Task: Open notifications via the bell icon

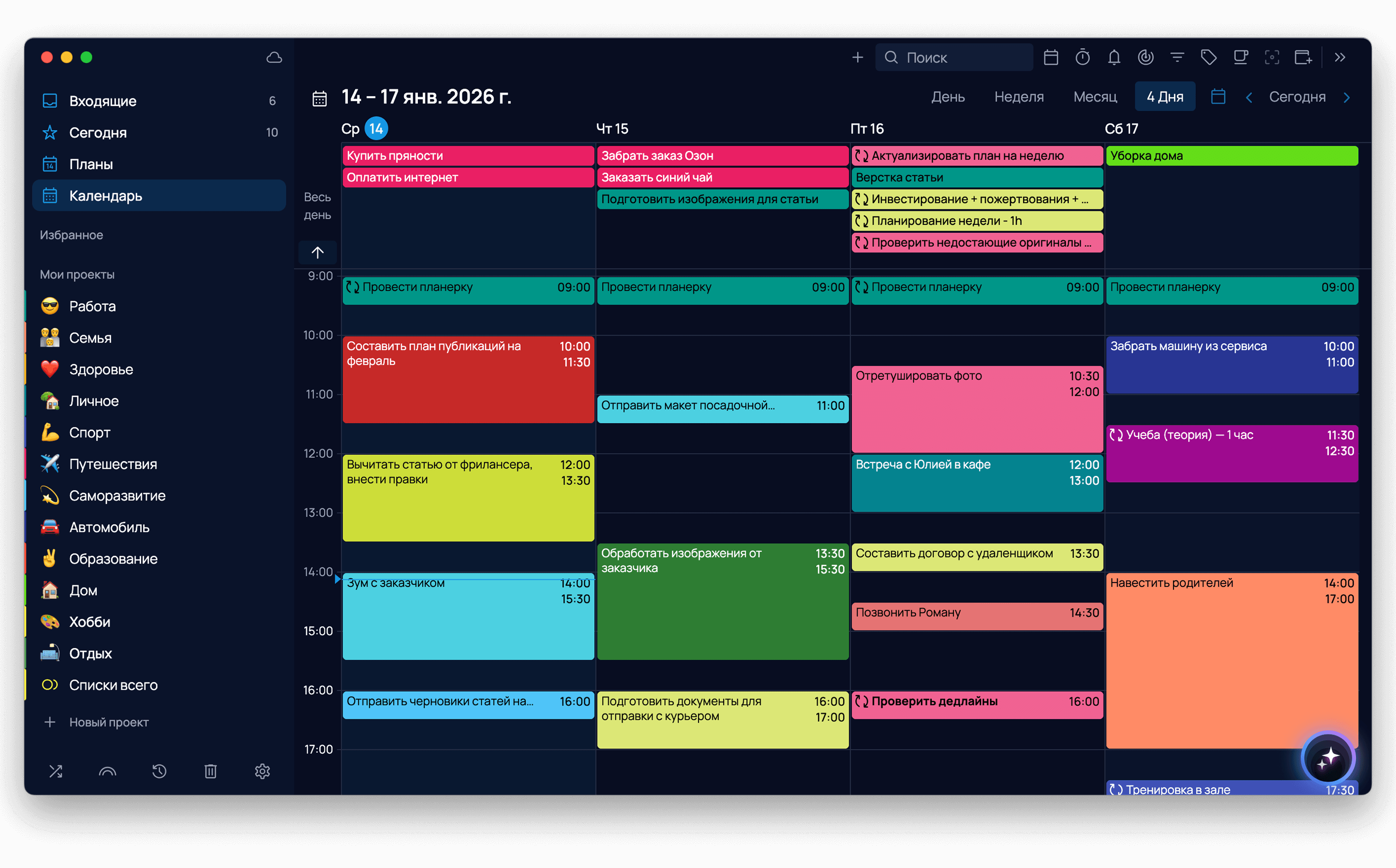Action: (x=1114, y=57)
